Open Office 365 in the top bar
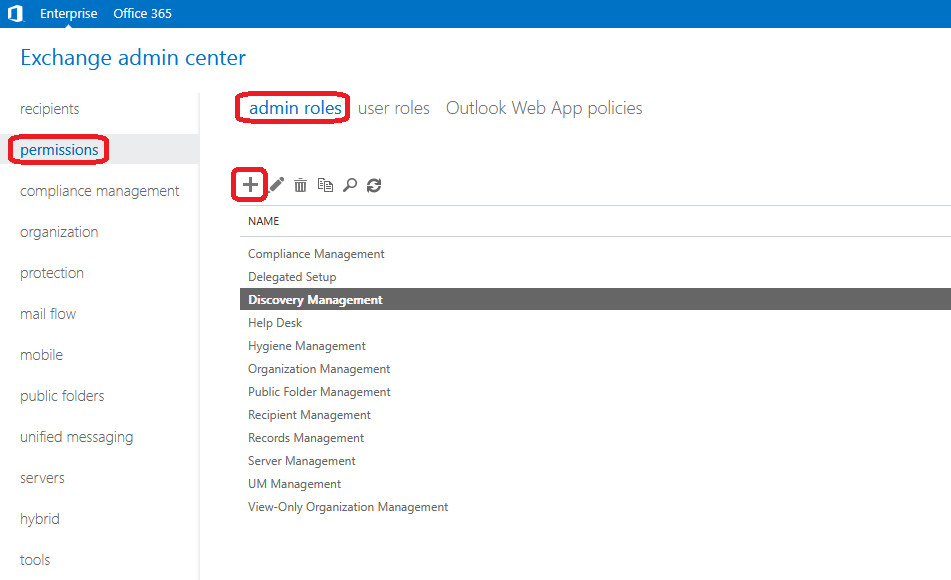 (142, 14)
